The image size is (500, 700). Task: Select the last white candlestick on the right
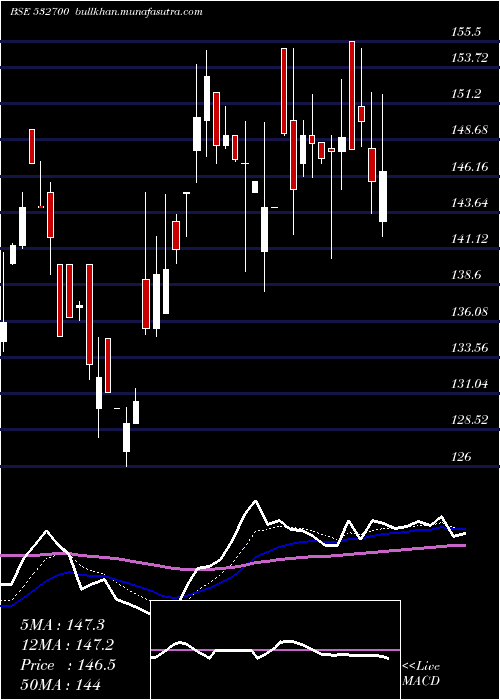click(x=383, y=196)
